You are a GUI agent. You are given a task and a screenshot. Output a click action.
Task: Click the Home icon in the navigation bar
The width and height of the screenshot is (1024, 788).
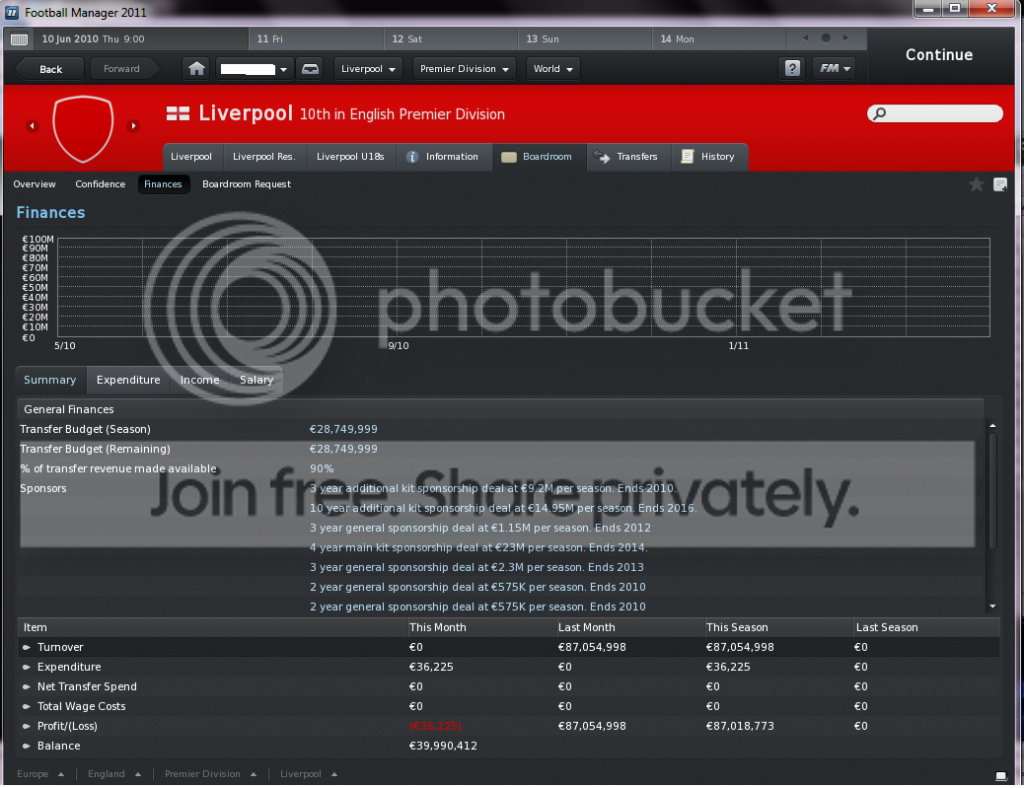pos(197,69)
